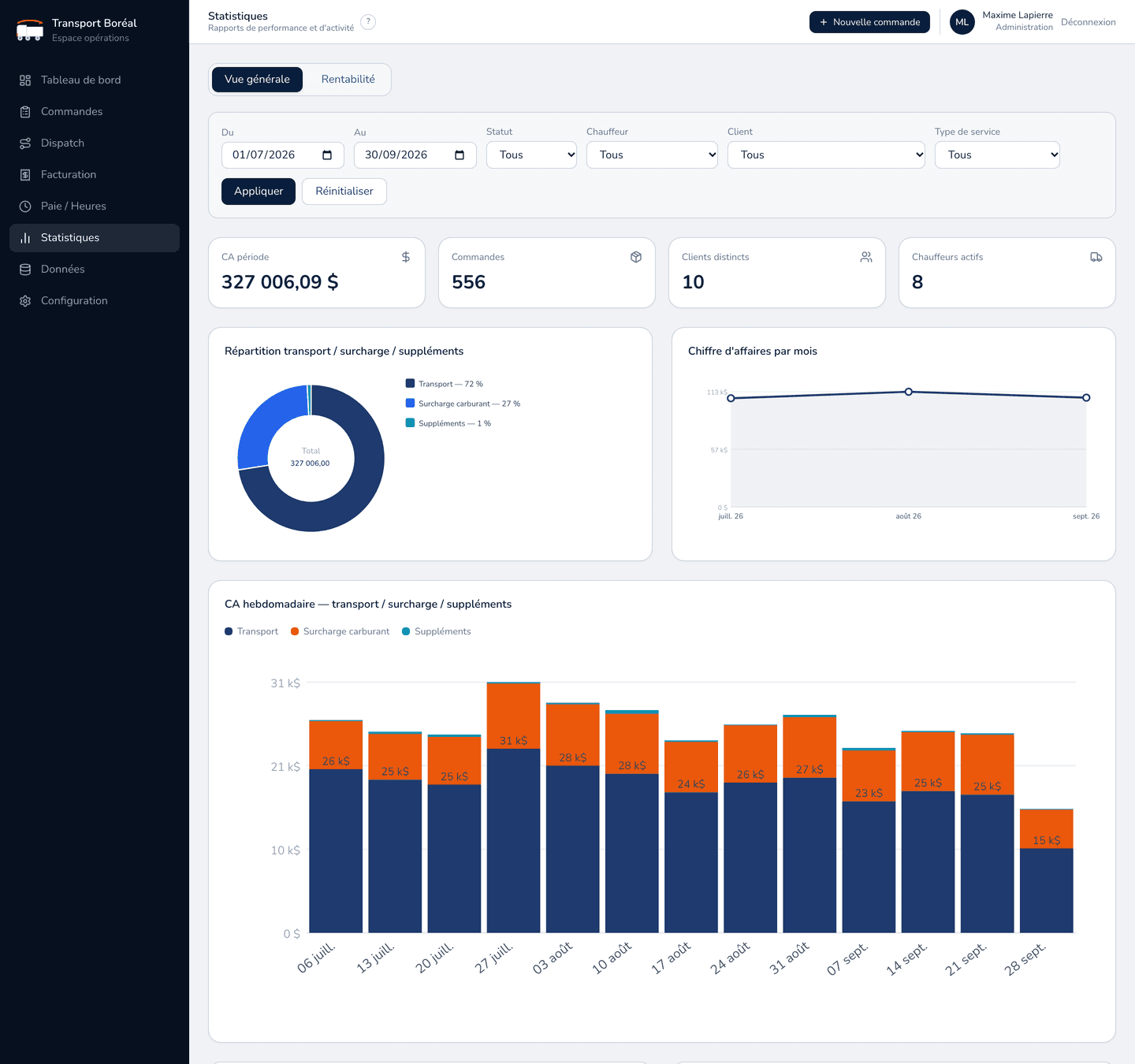Click the 28 sept. bar in weekly chart
The width and height of the screenshot is (1135, 1064).
pos(1047,871)
